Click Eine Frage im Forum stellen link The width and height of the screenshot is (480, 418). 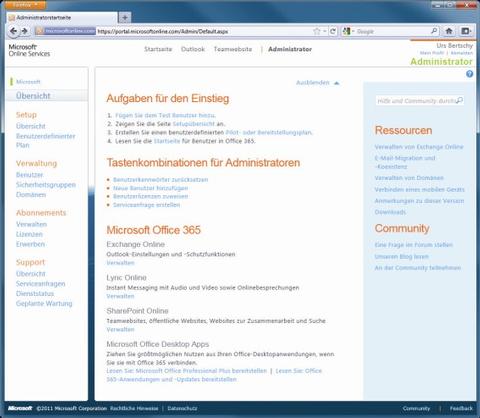pyautogui.click(x=414, y=245)
